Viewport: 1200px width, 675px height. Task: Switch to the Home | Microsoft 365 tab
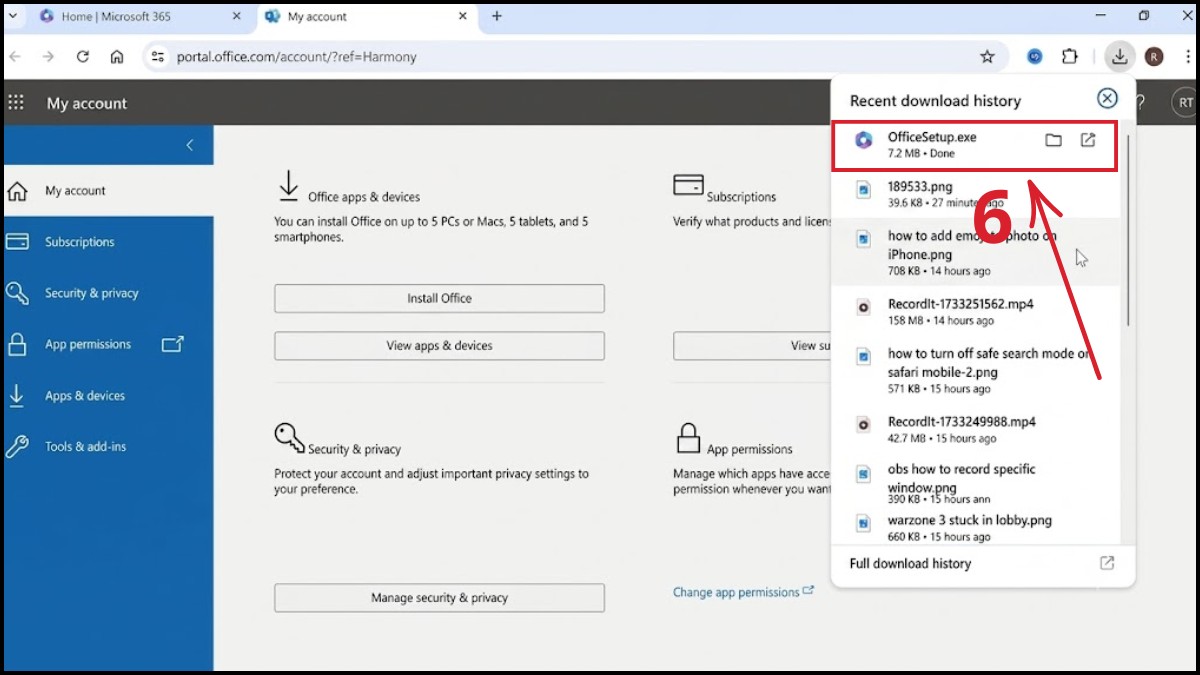point(140,16)
